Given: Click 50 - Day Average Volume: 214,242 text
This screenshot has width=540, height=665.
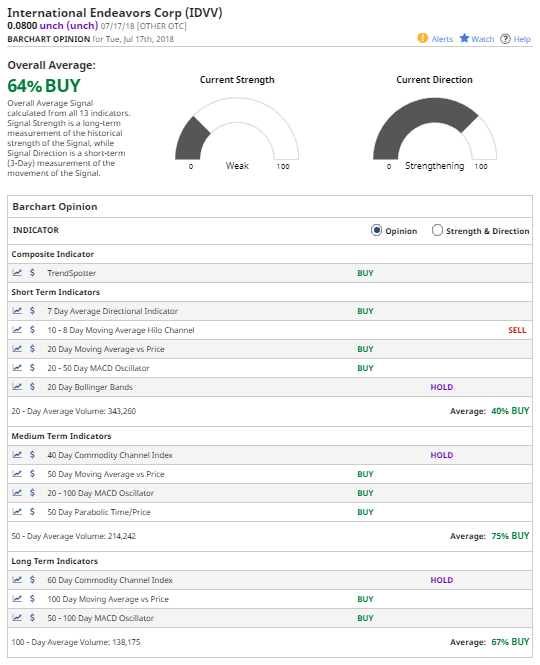Looking at the screenshot, I should point(74,536).
